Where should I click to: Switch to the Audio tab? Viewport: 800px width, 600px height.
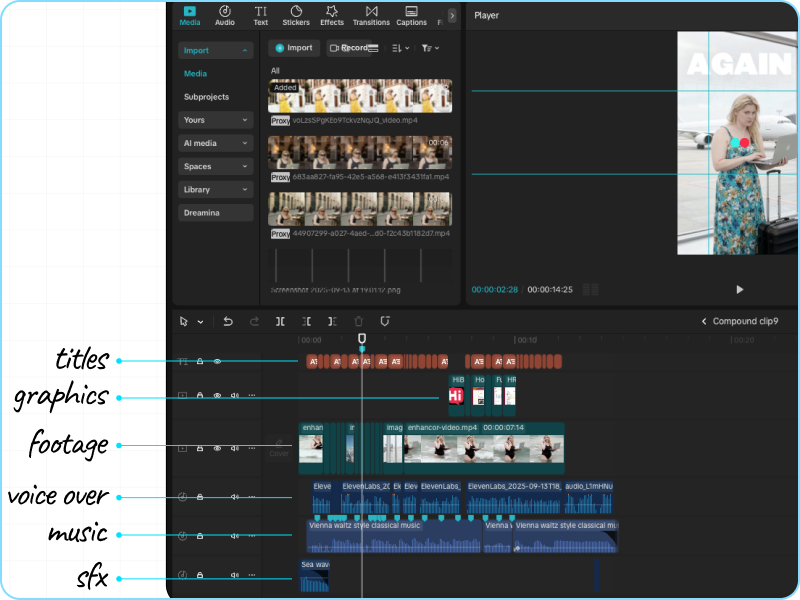[x=225, y=14]
